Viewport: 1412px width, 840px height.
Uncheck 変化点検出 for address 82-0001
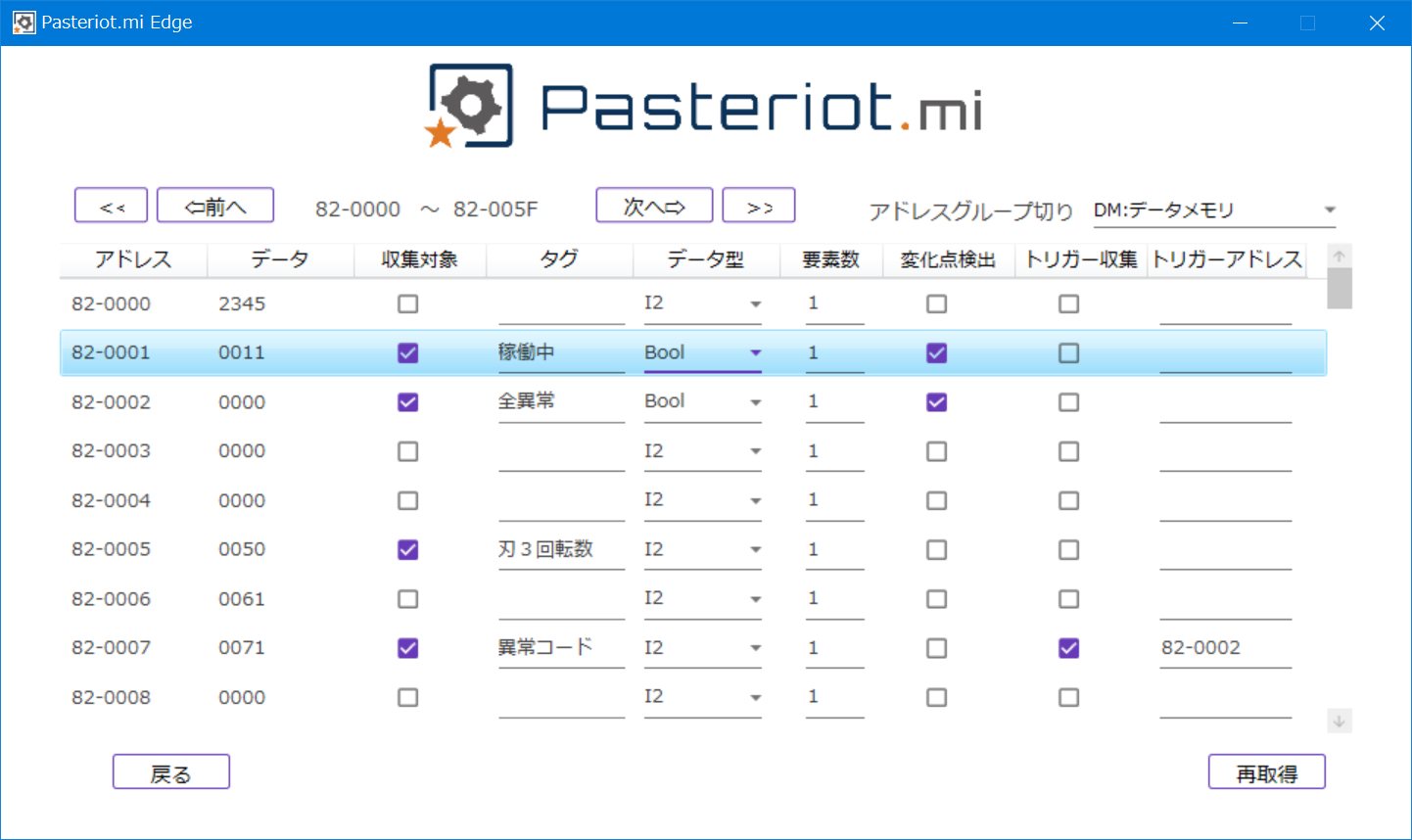tap(937, 352)
